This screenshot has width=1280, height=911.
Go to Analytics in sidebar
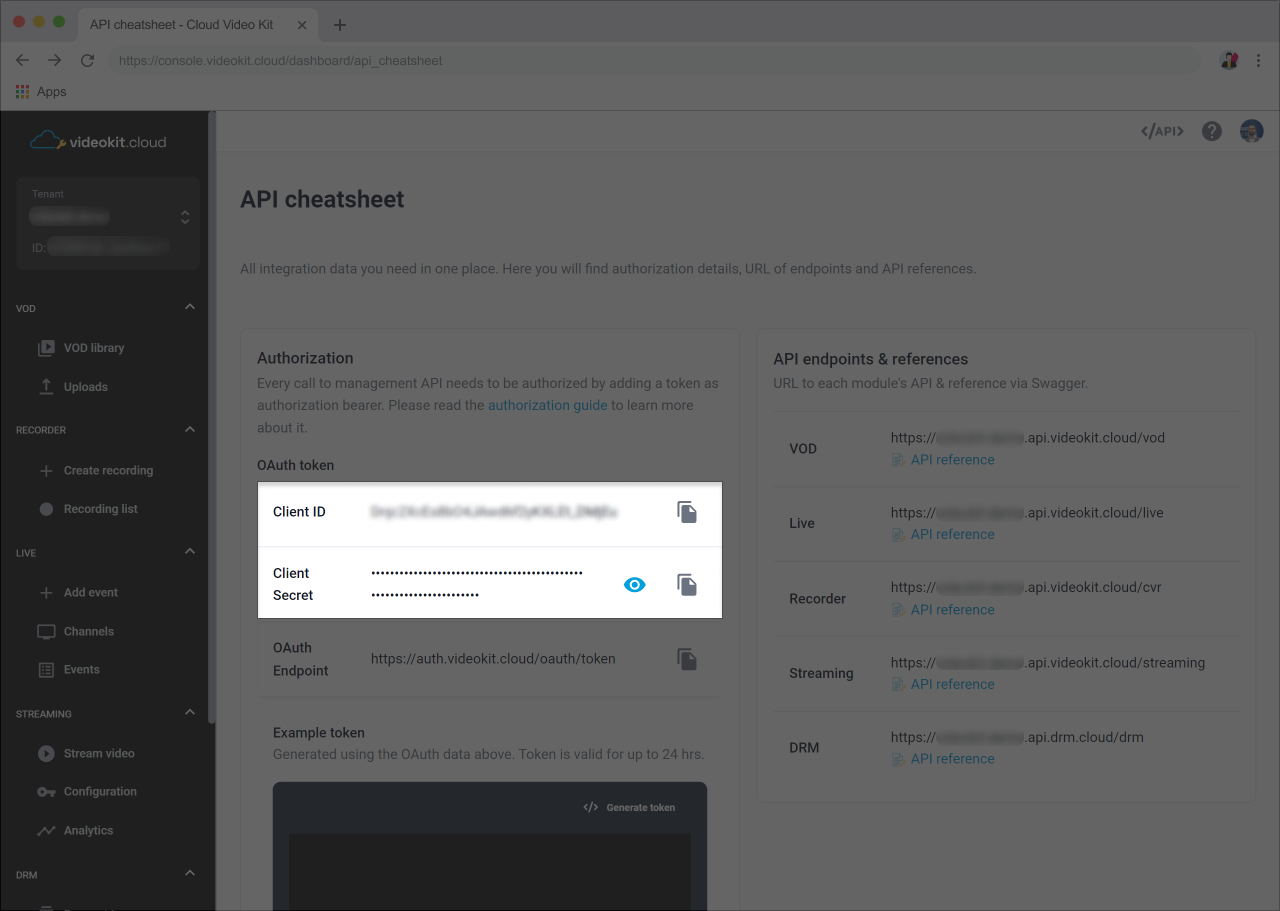pyautogui.click(x=75, y=830)
